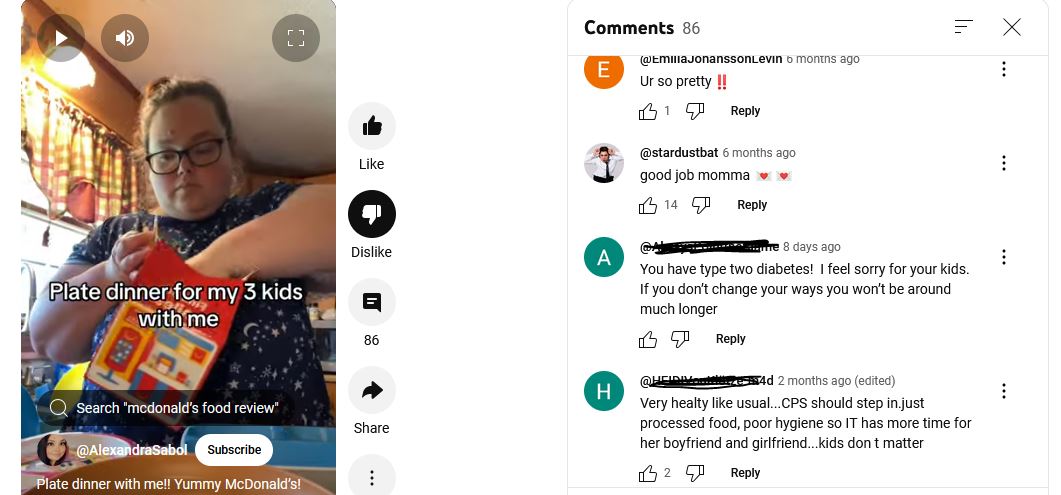
Task: Dislike the "good job momma" comment
Action: pos(700,205)
